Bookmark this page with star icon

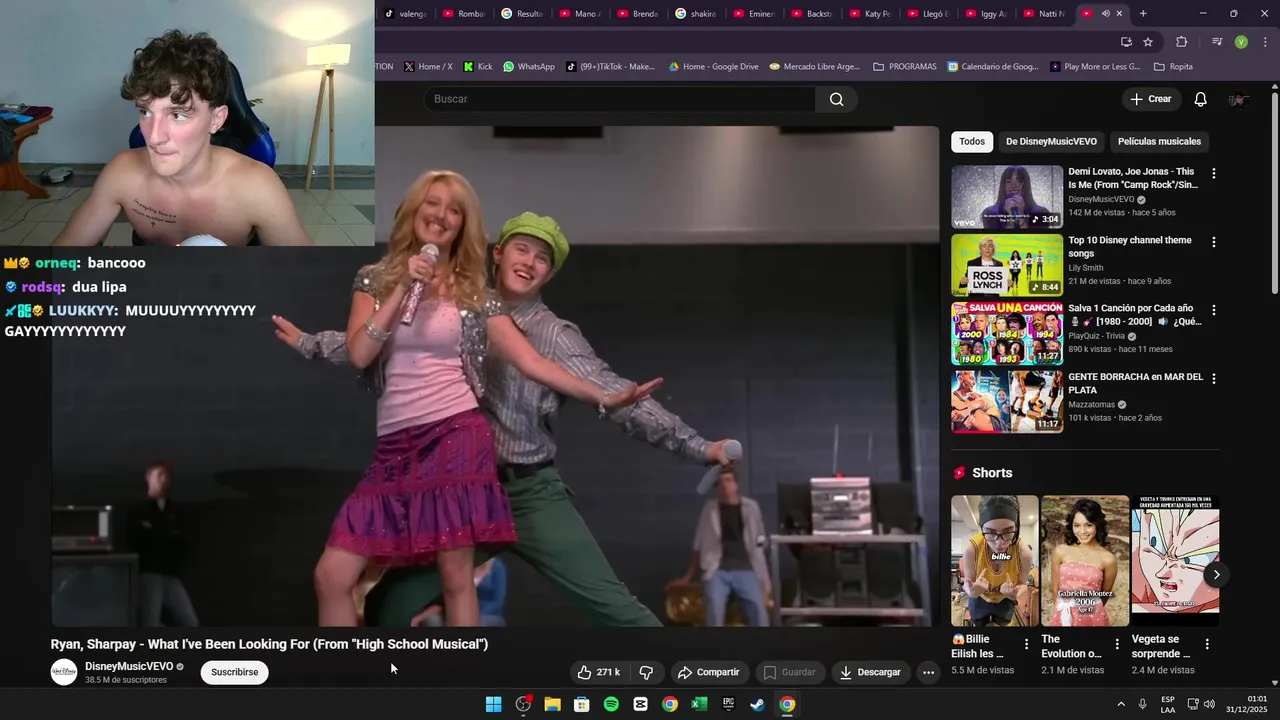tap(1148, 42)
